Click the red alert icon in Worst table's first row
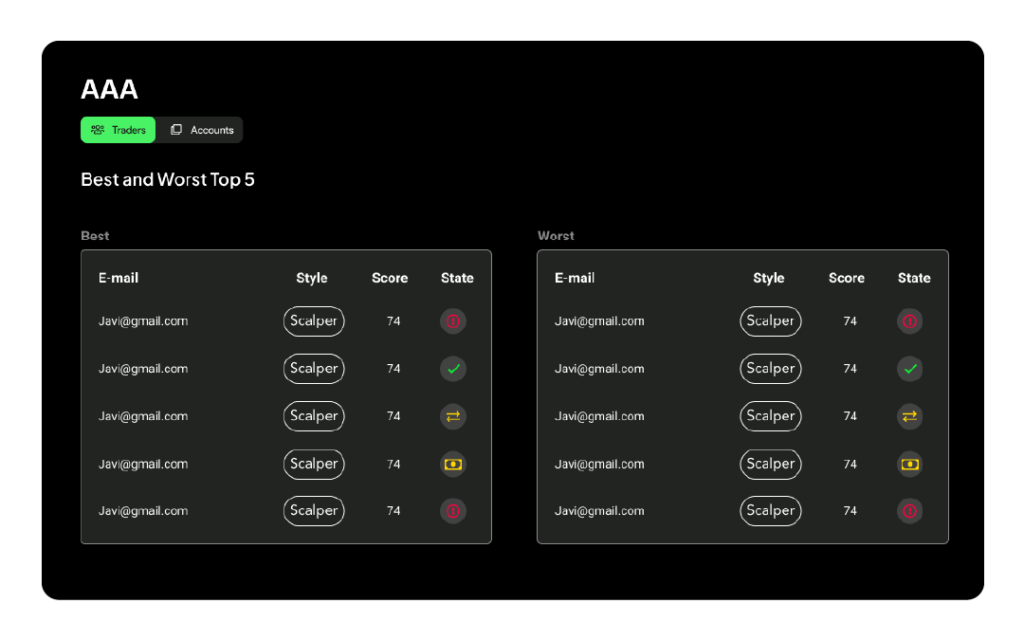Screen dimensions: 1024x640 click(x=910, y=321)
